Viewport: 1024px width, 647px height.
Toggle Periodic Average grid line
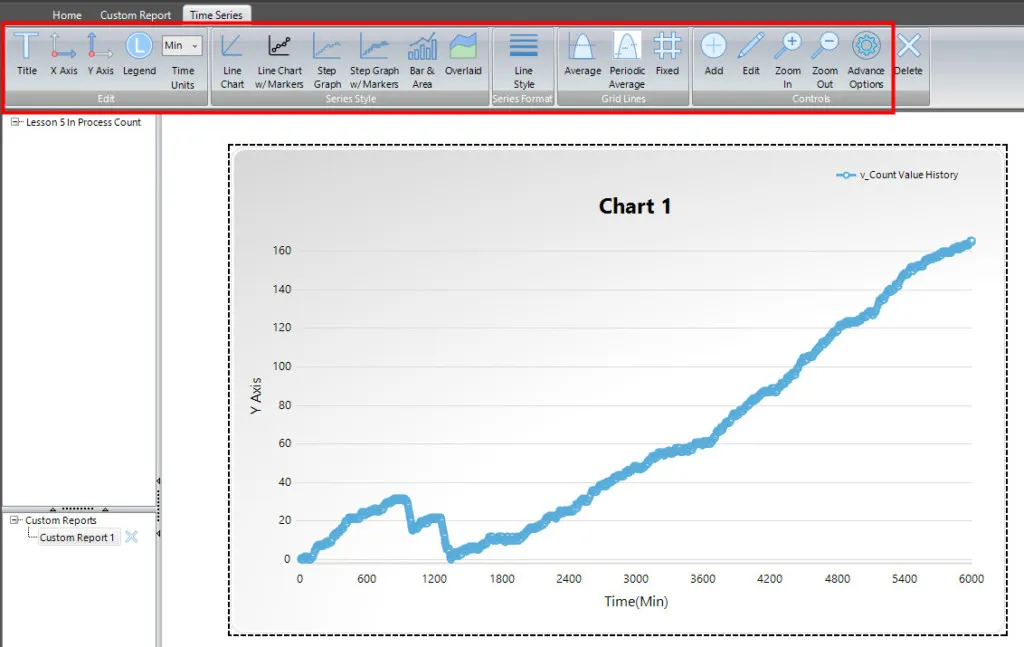pos(627,61)
